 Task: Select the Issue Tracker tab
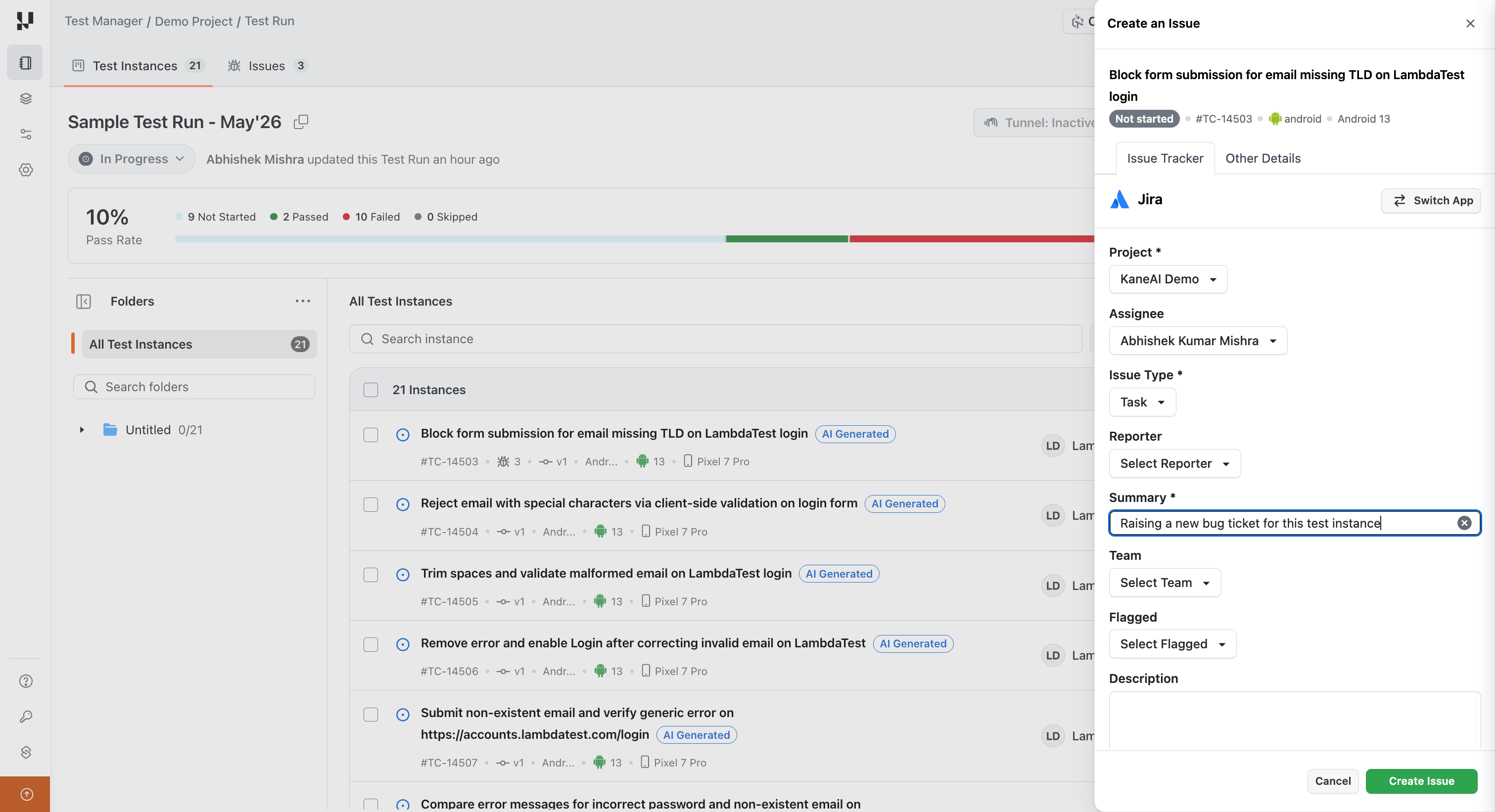pos(1165,158)
